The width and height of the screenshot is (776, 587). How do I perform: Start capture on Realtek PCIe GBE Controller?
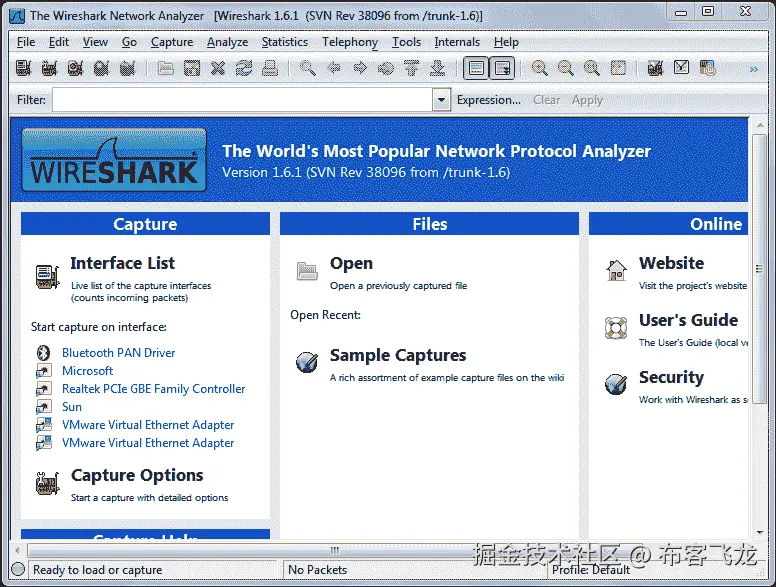click(x=153, y=389)
